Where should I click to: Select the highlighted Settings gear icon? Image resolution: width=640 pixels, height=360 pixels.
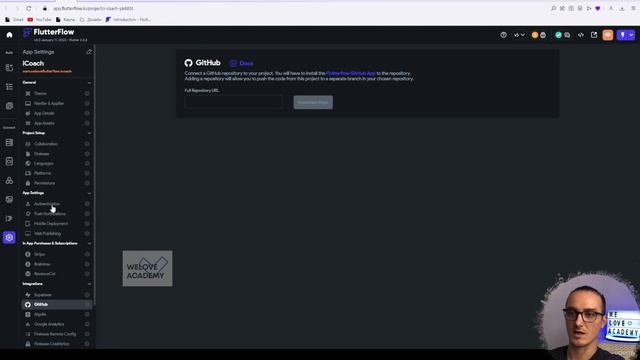9,238
